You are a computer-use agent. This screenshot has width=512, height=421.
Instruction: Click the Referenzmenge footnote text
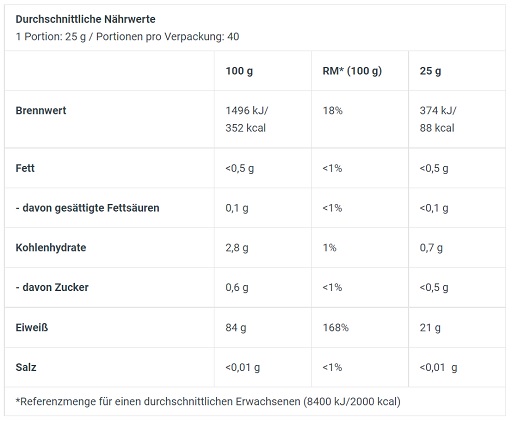tap(208, 401)
